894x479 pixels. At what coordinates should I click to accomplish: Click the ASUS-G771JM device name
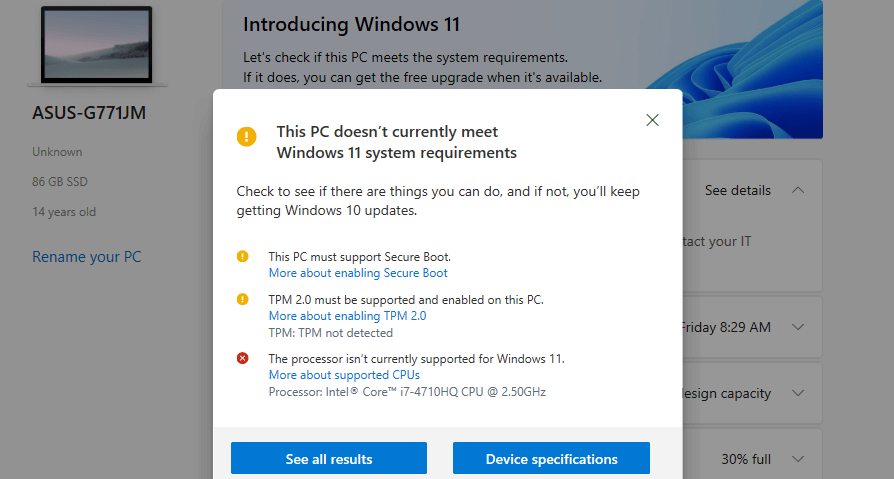(x=89, y=113)
